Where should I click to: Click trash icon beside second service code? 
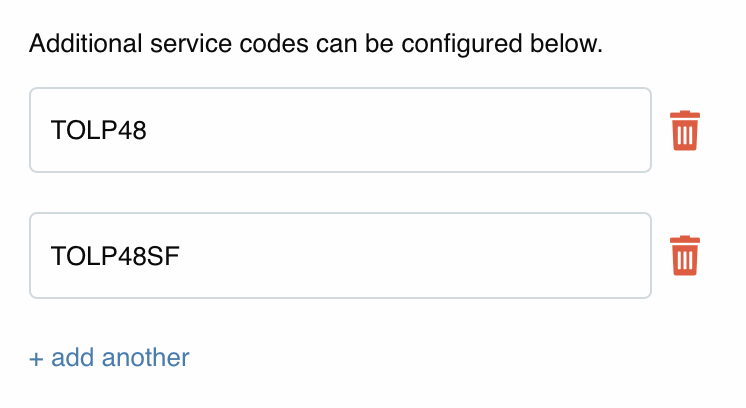pos(685,256)
